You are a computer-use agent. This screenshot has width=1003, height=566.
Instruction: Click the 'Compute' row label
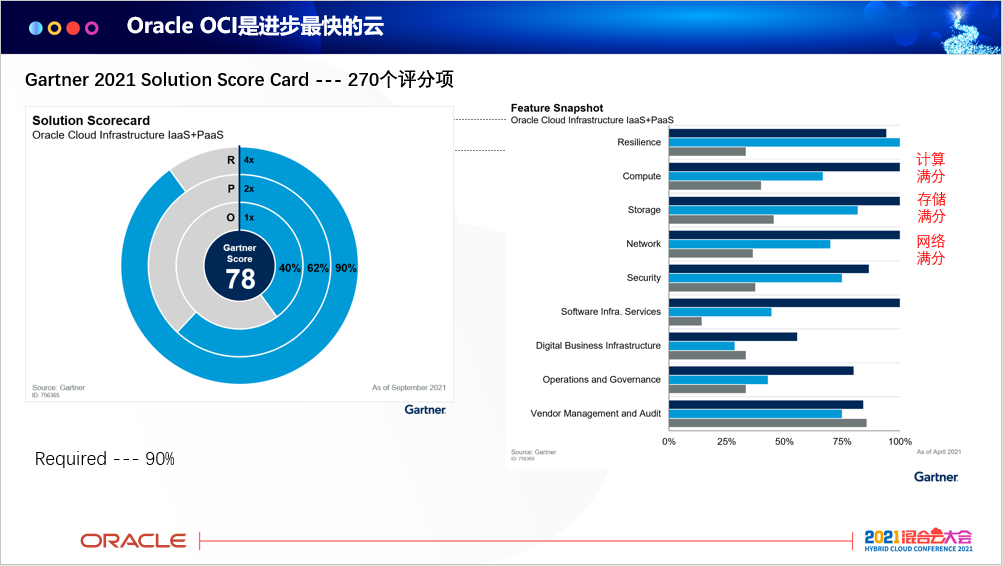coord(642,176)
